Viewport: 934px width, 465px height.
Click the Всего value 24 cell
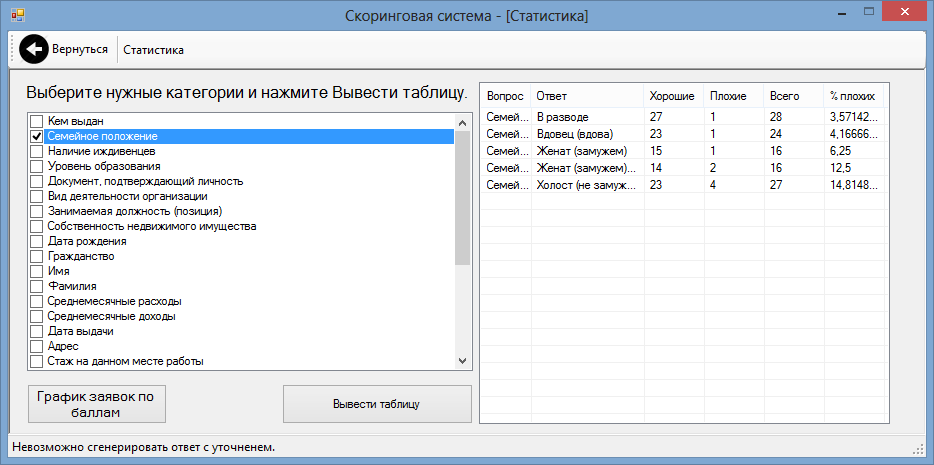click(x=794, y=134)
